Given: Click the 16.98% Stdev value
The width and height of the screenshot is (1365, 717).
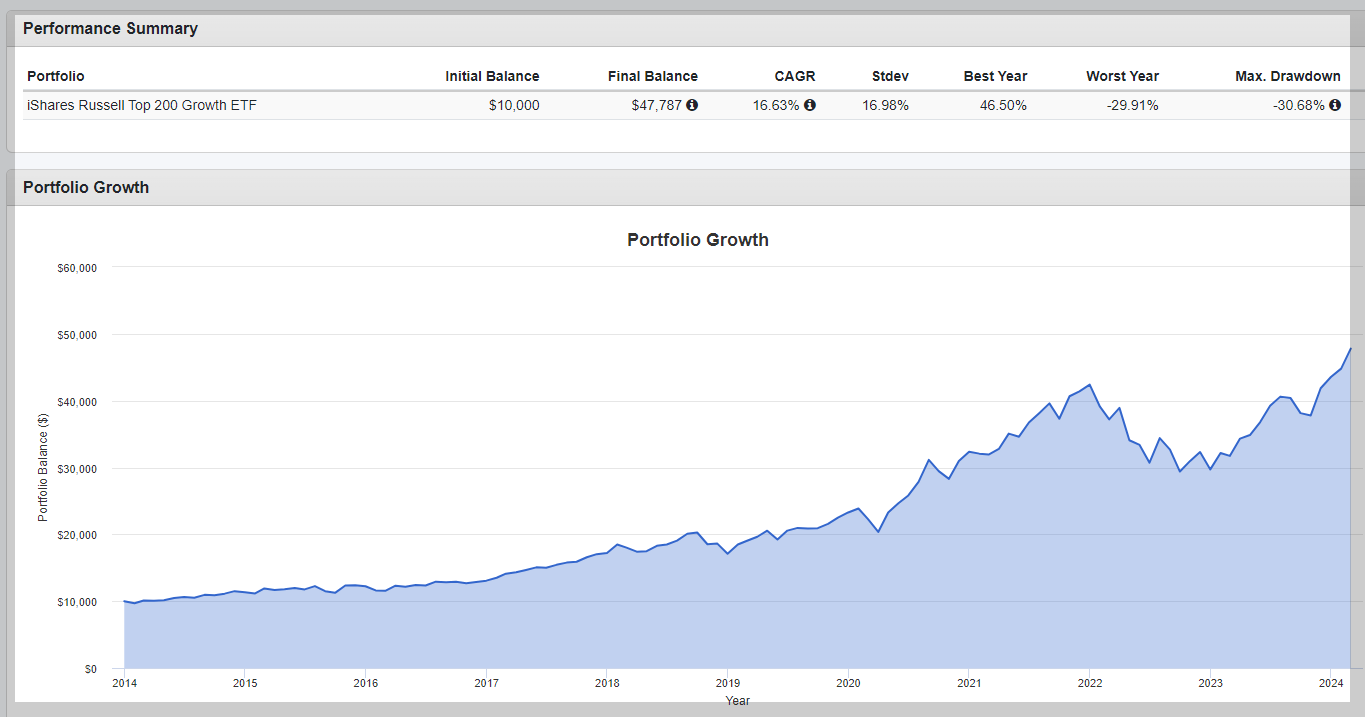Looking at the screenshot, I should 886,105.
